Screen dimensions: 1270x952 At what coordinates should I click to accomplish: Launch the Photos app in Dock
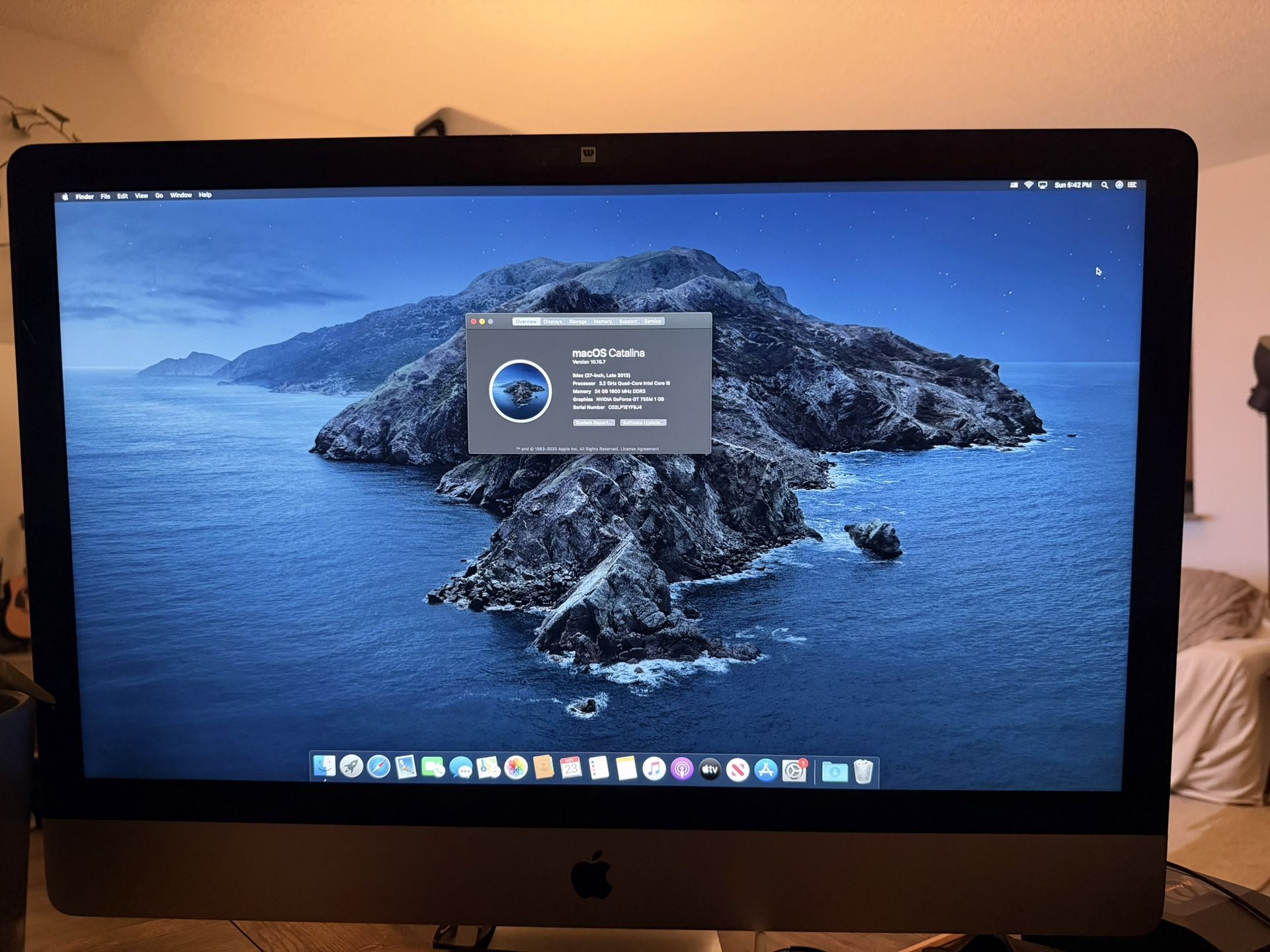tap(515, 768)
